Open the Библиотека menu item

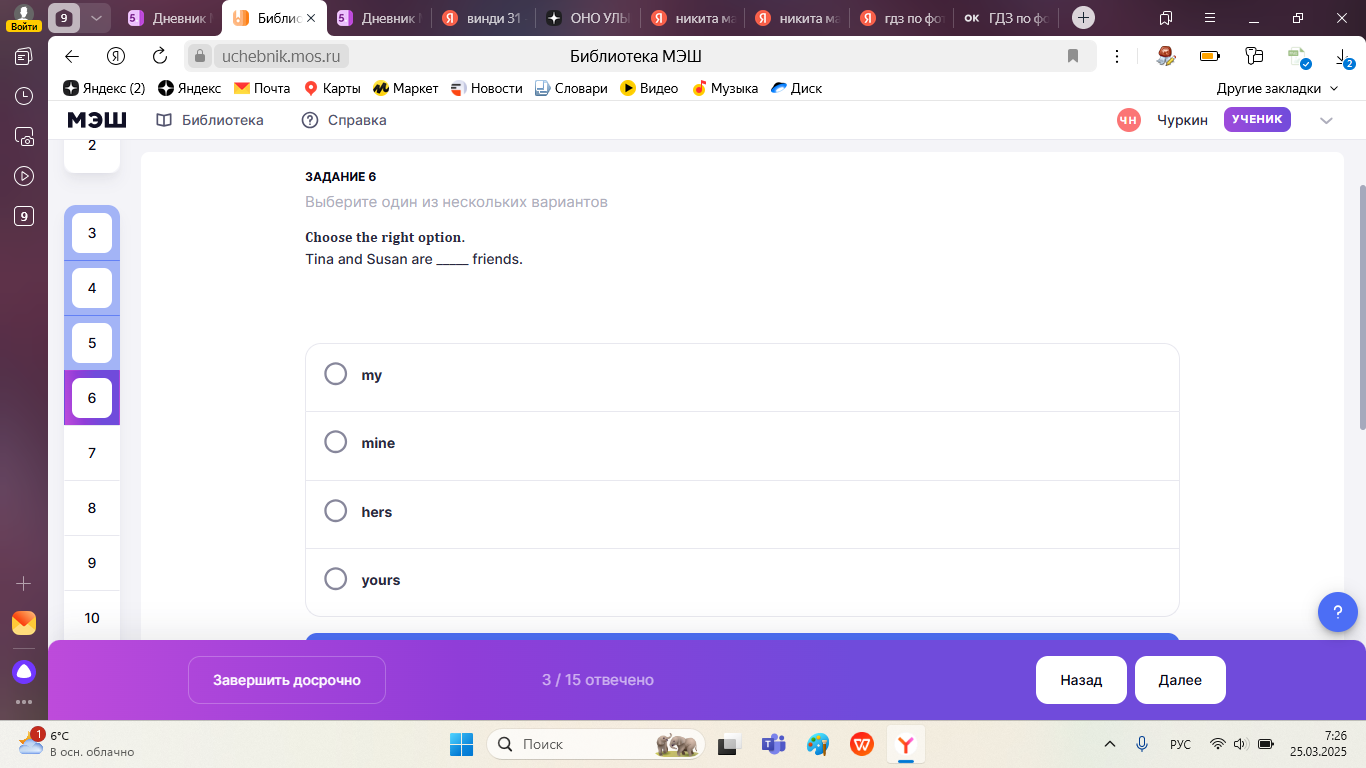click(210, 120)
